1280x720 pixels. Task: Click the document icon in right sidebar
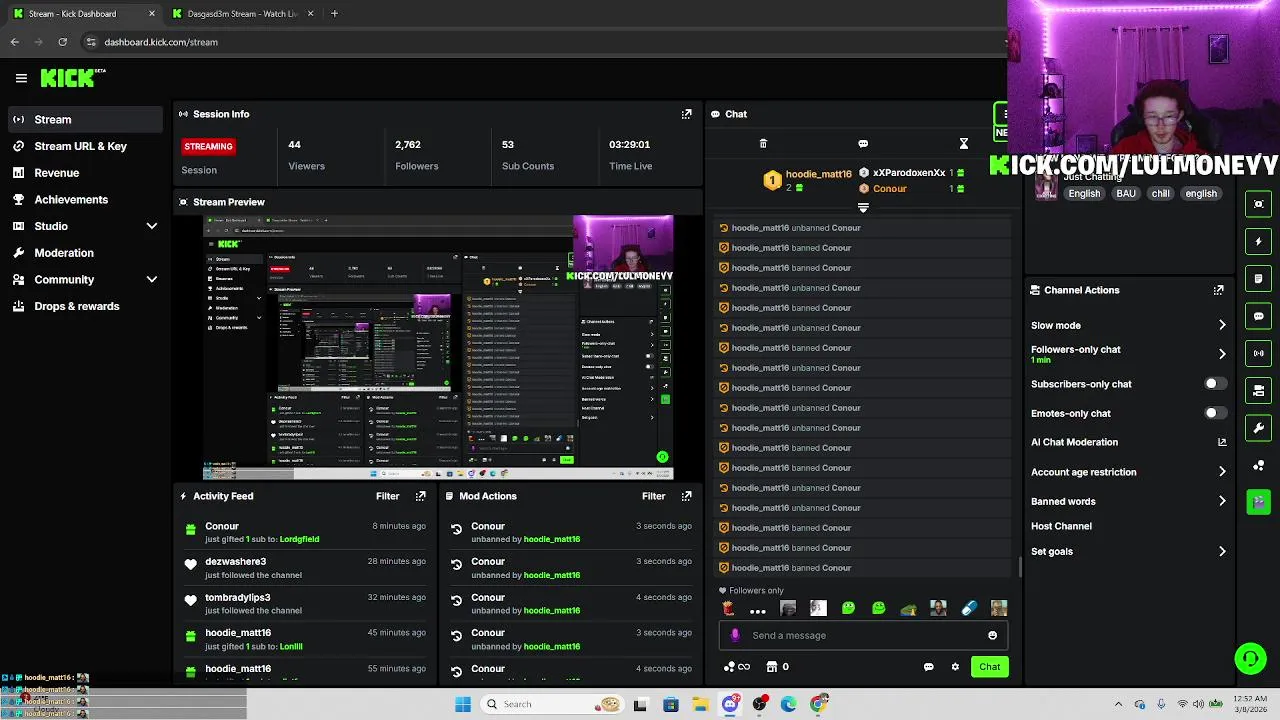(1259, 278)
